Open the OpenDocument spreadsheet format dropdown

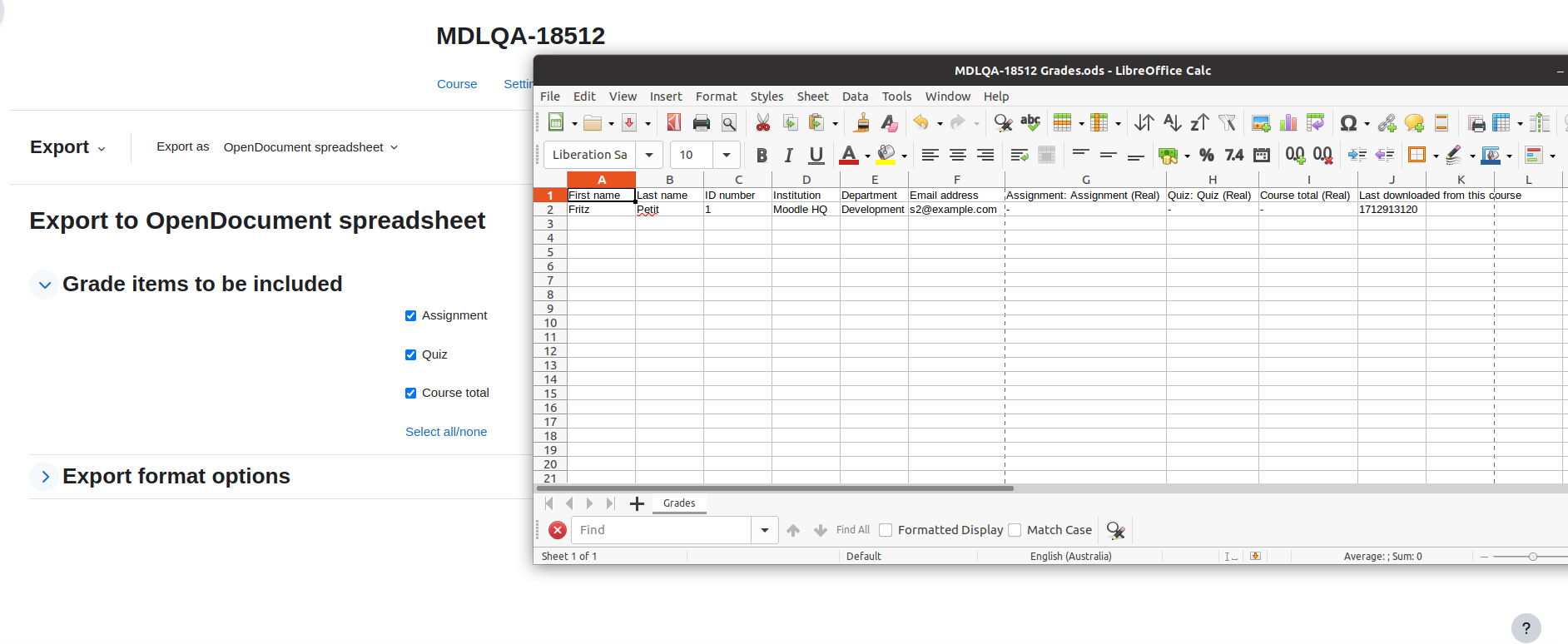310,147
